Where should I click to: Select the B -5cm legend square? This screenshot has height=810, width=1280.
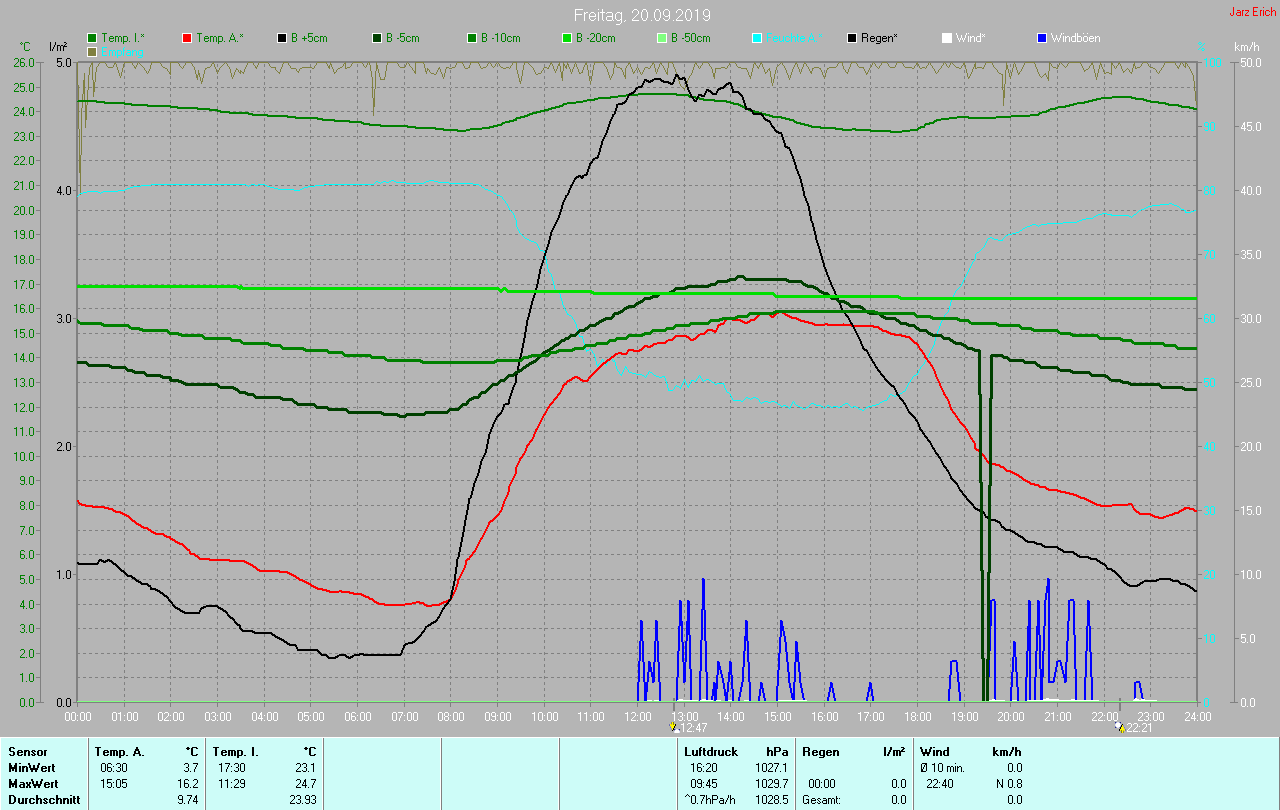[x=377, y=38]
